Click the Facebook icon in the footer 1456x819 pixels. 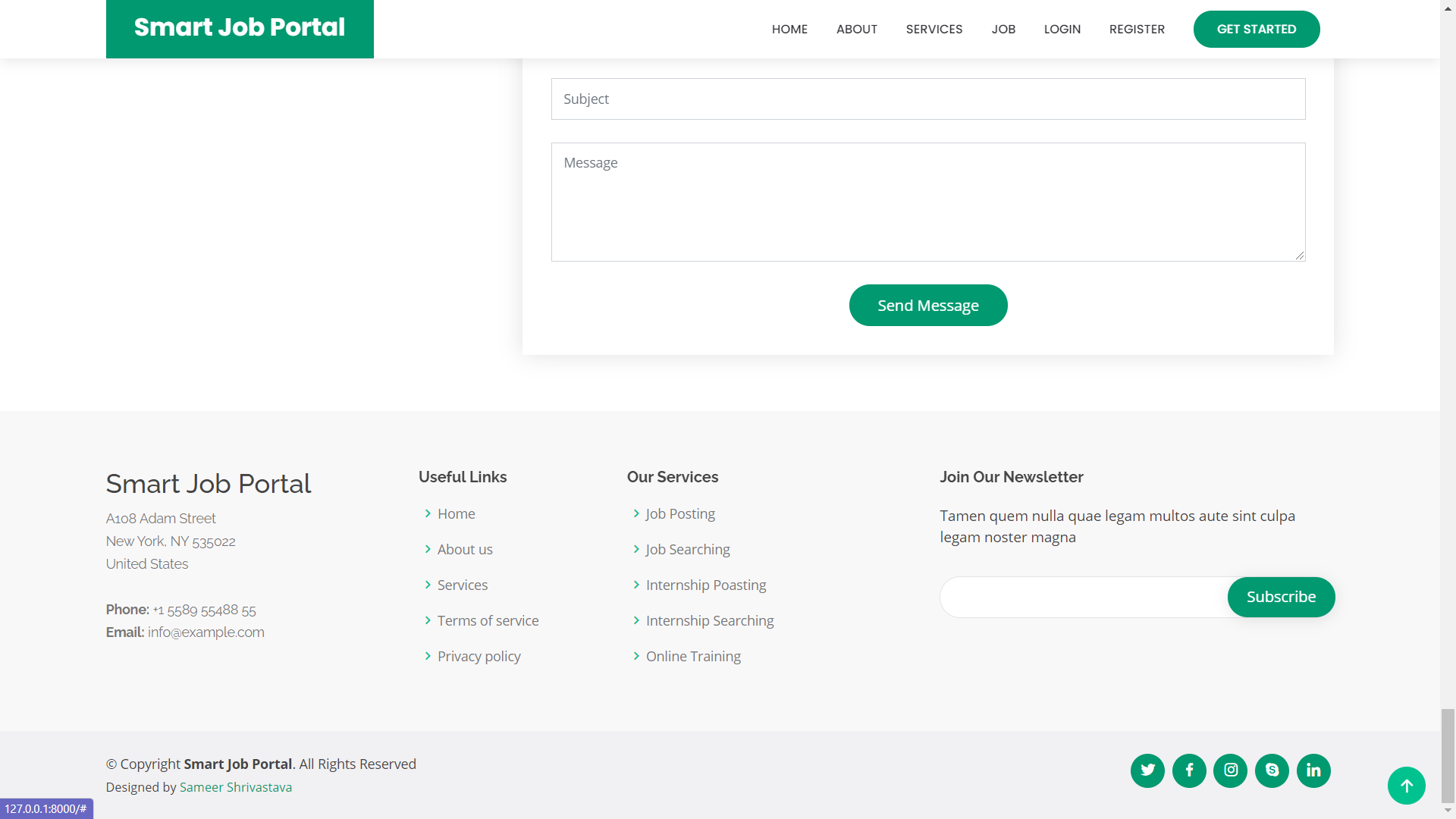pos(1188,770)
